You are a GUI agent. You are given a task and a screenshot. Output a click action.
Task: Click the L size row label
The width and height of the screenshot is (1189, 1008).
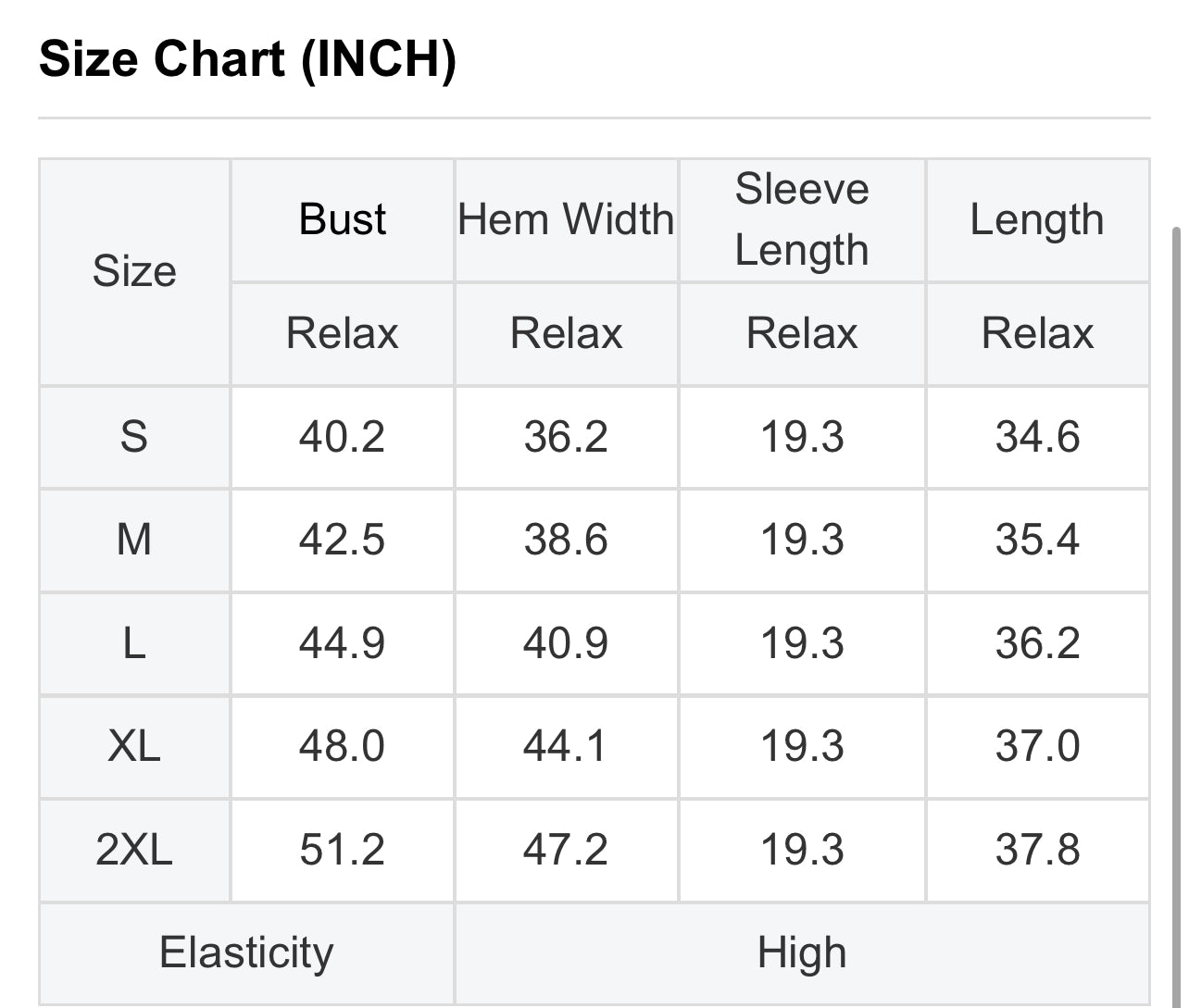[x=134, y=643]
